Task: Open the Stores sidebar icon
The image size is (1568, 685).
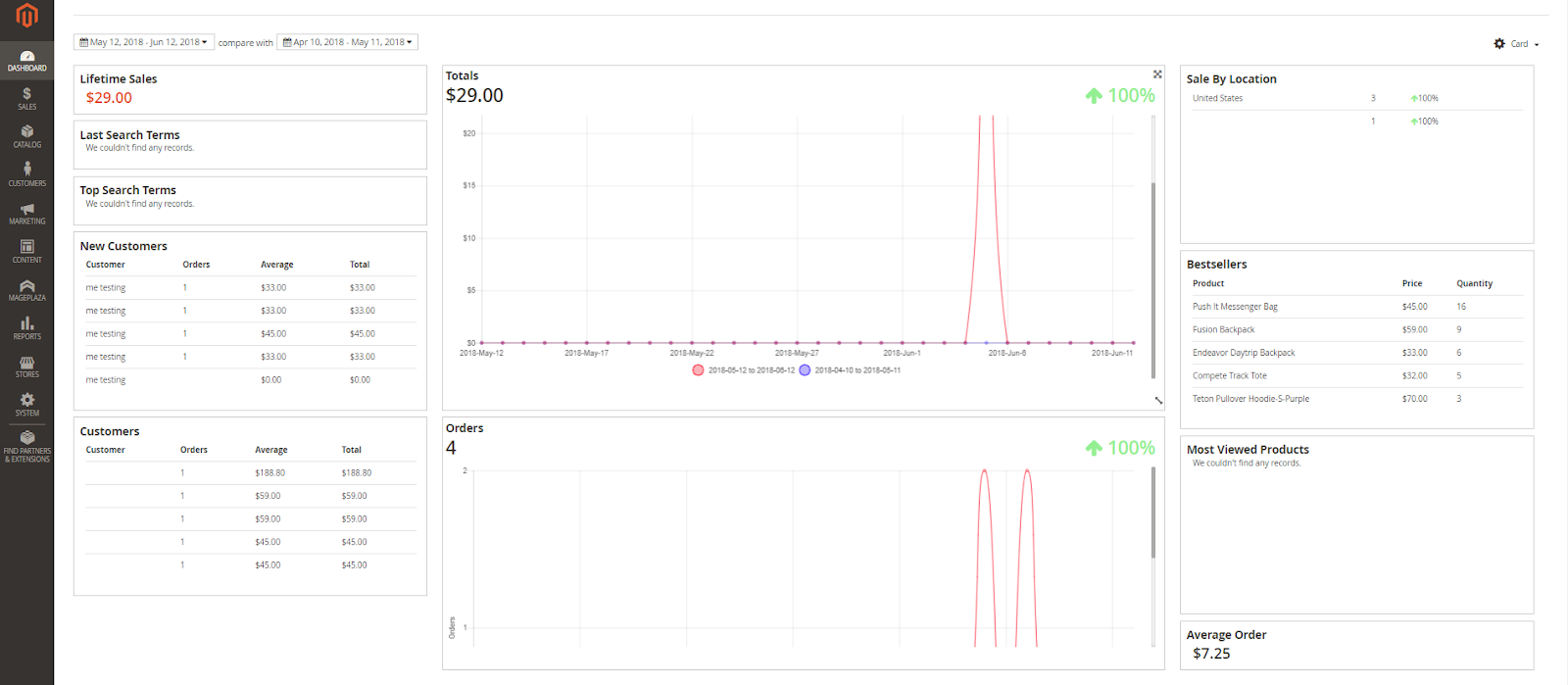Action: tap(26, 367)
